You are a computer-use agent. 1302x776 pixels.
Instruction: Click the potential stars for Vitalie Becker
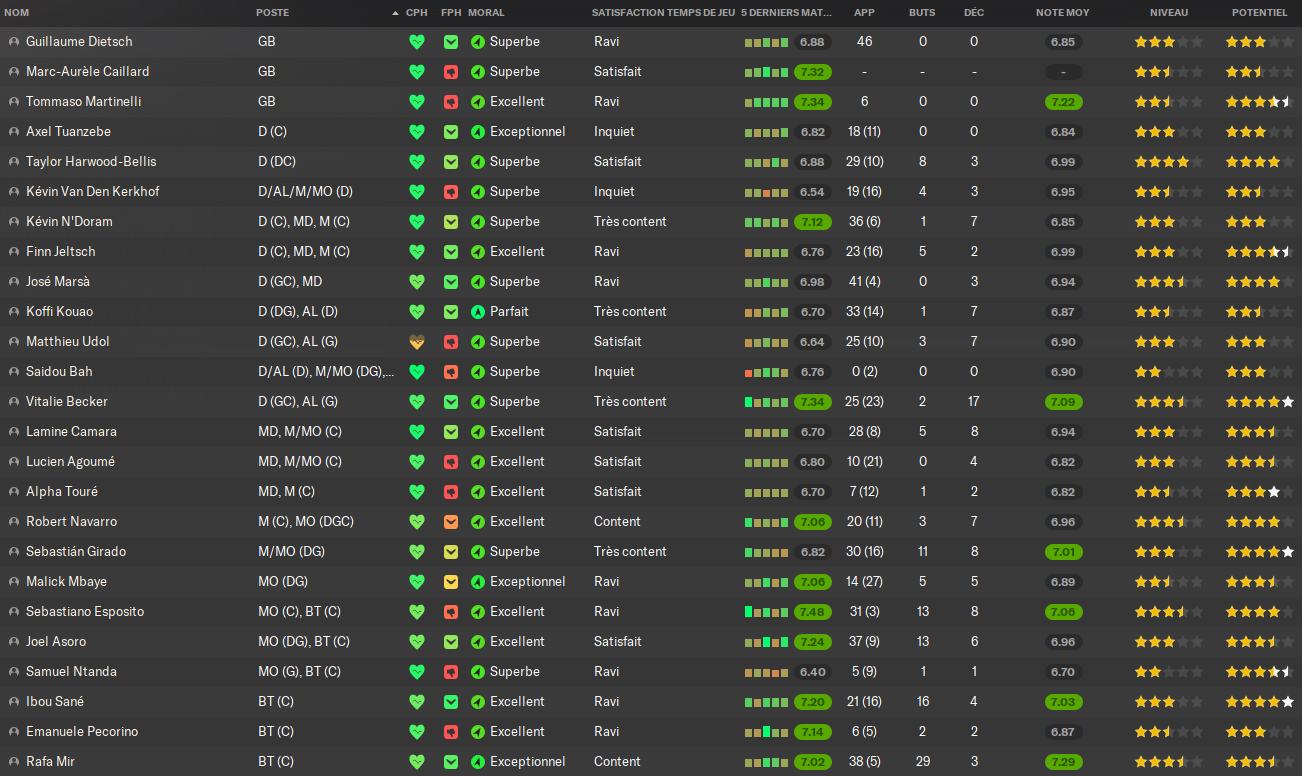click(x=1260, y=402)
